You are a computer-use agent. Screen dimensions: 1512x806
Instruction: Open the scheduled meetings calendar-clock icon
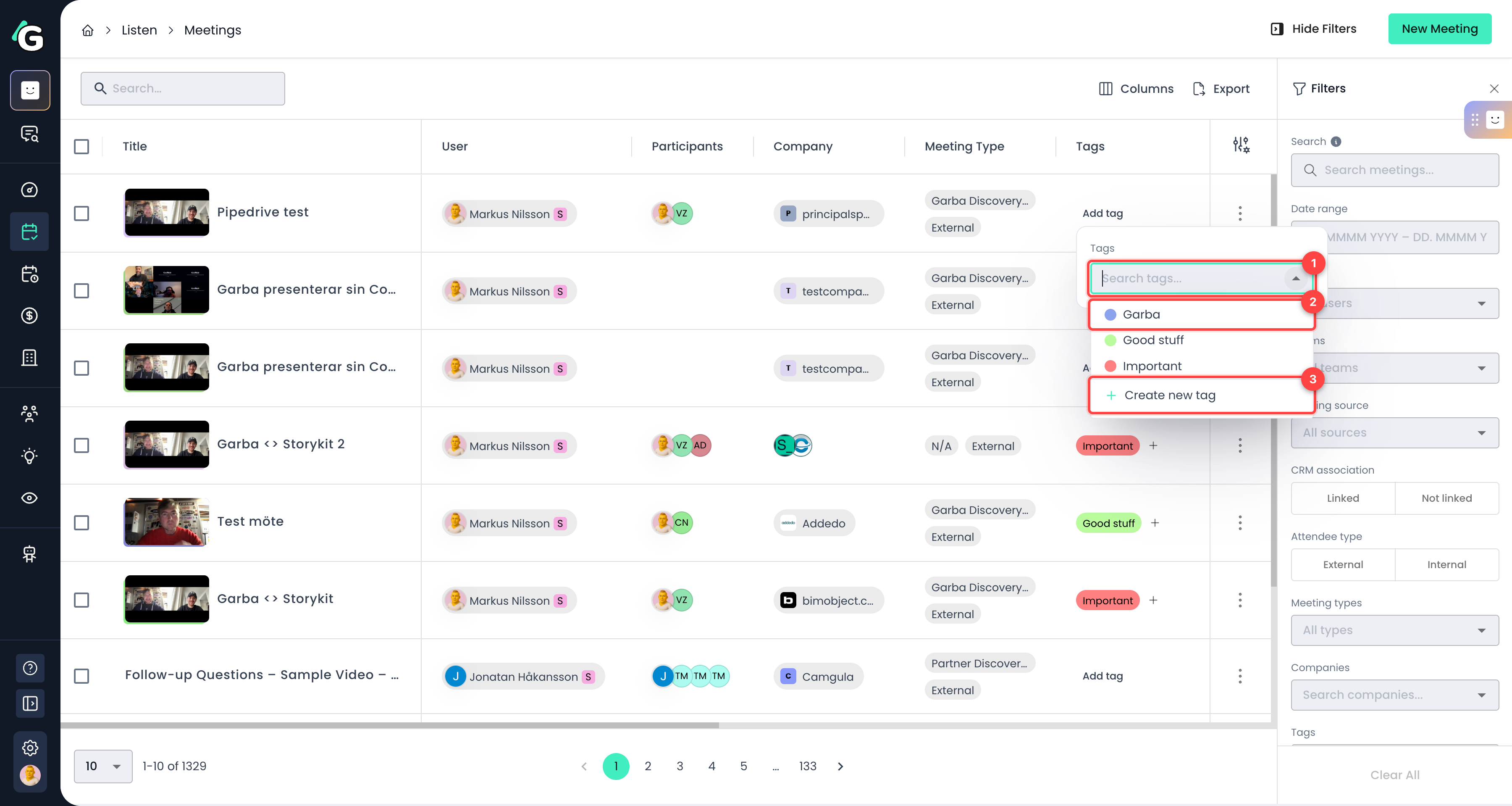point(30,274)
